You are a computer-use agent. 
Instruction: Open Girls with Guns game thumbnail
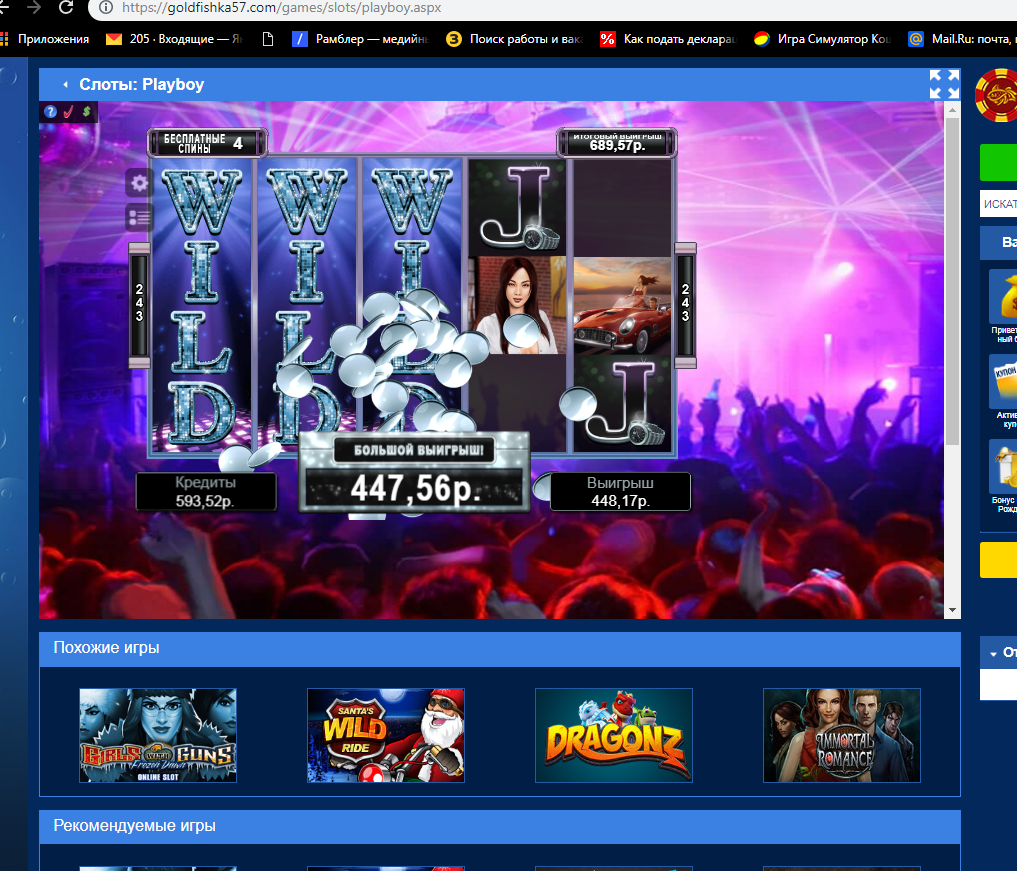(x=158, y=735)
